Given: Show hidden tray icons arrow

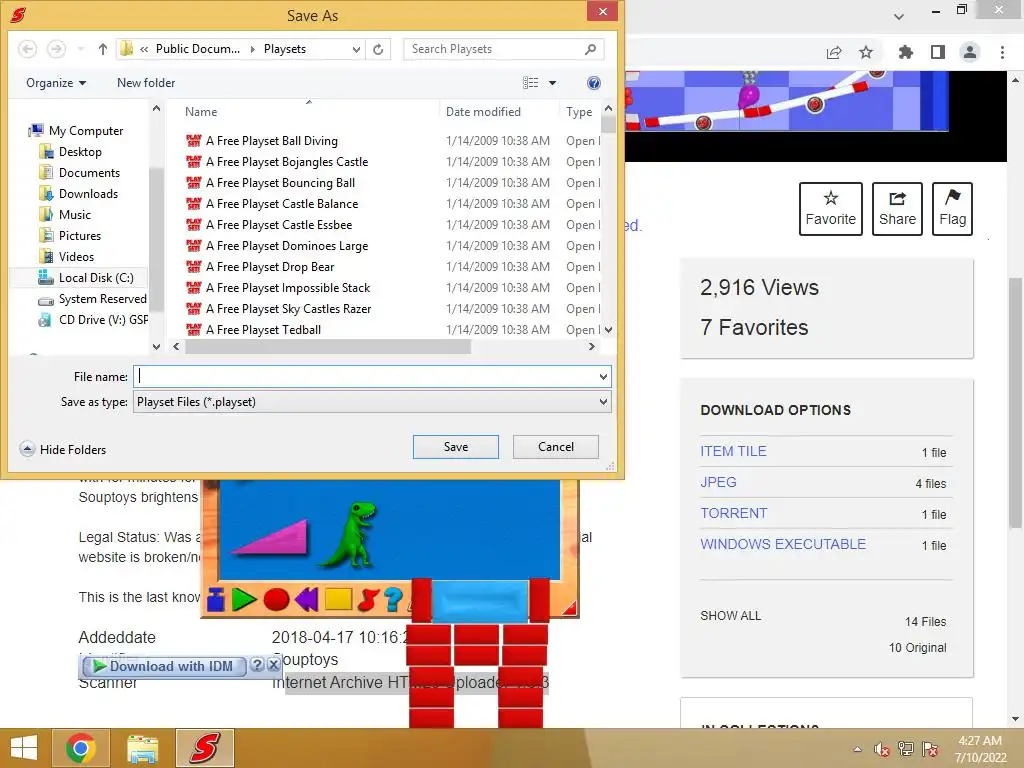Looking at the screenshot, I should 857,750.
